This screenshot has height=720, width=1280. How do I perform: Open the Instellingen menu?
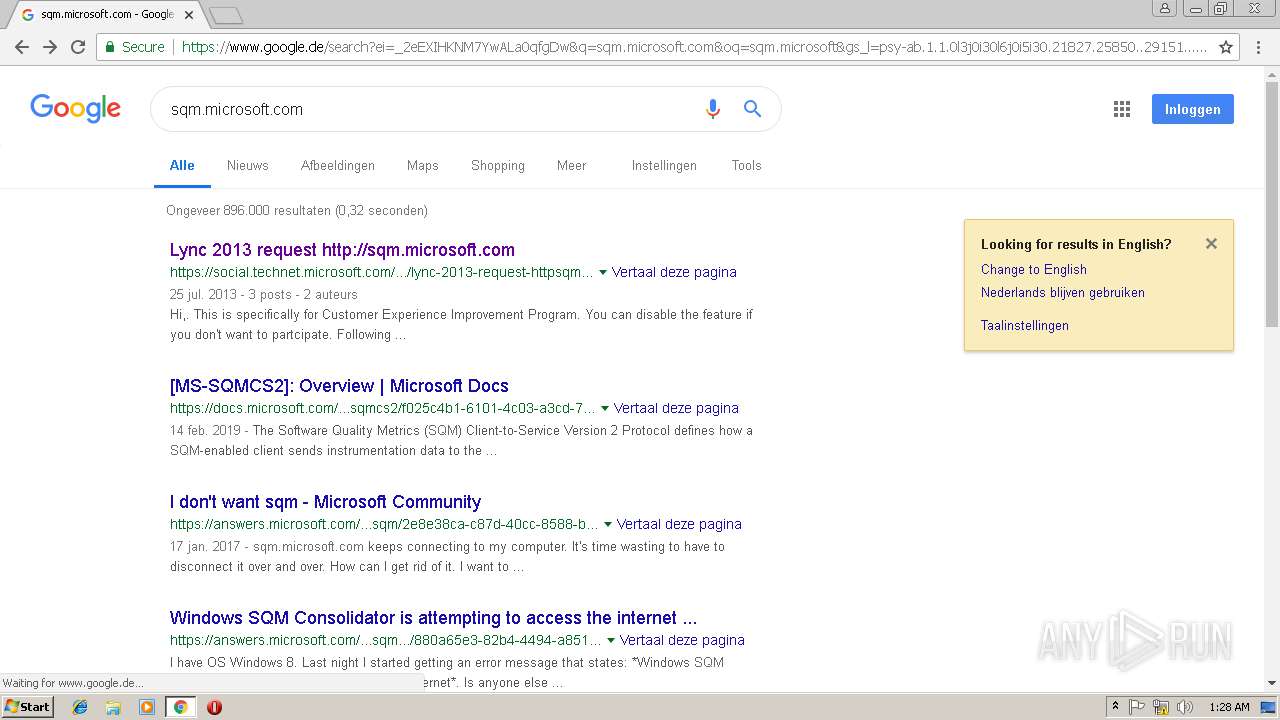tap(664, 166)
